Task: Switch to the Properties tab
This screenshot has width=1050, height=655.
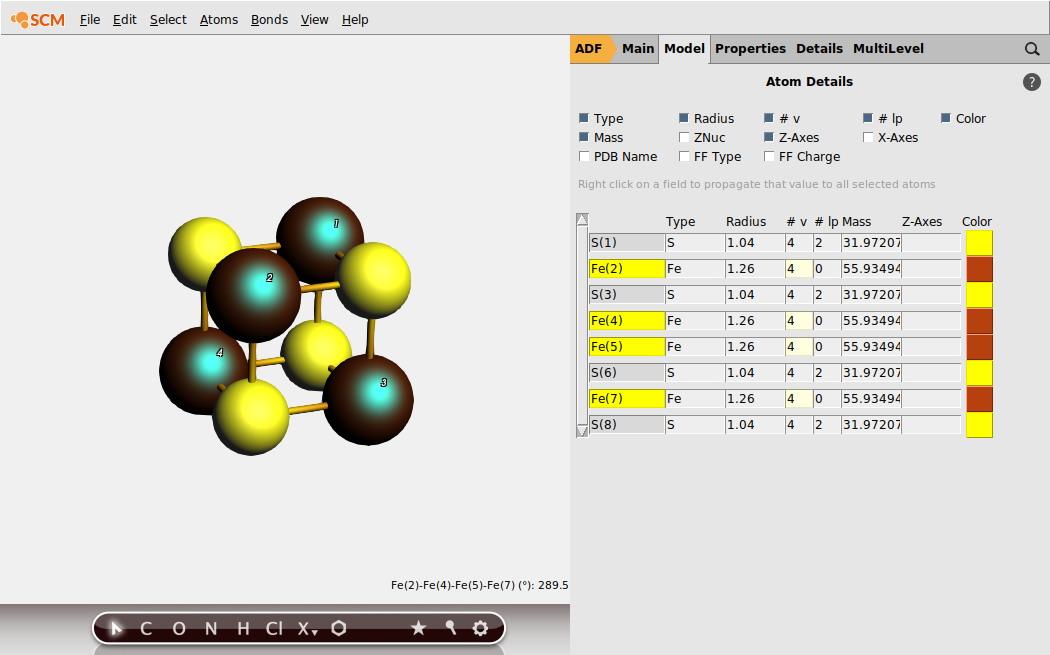Action: point(750,48)
